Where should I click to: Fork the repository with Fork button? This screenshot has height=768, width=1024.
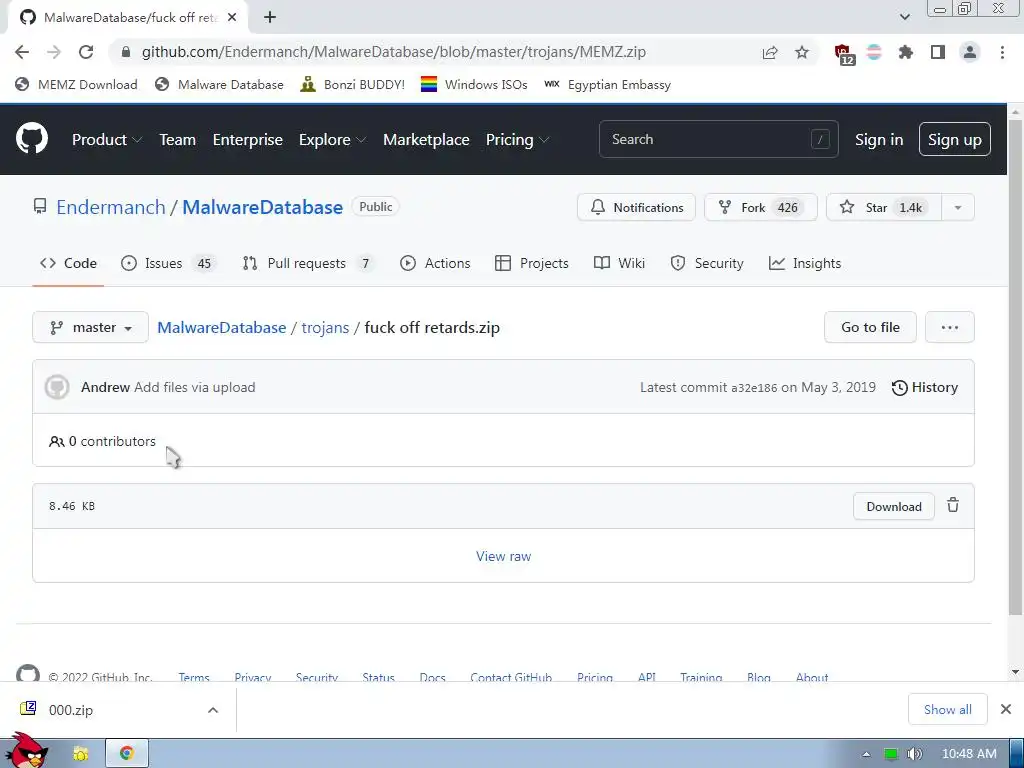tap(761, 208)
